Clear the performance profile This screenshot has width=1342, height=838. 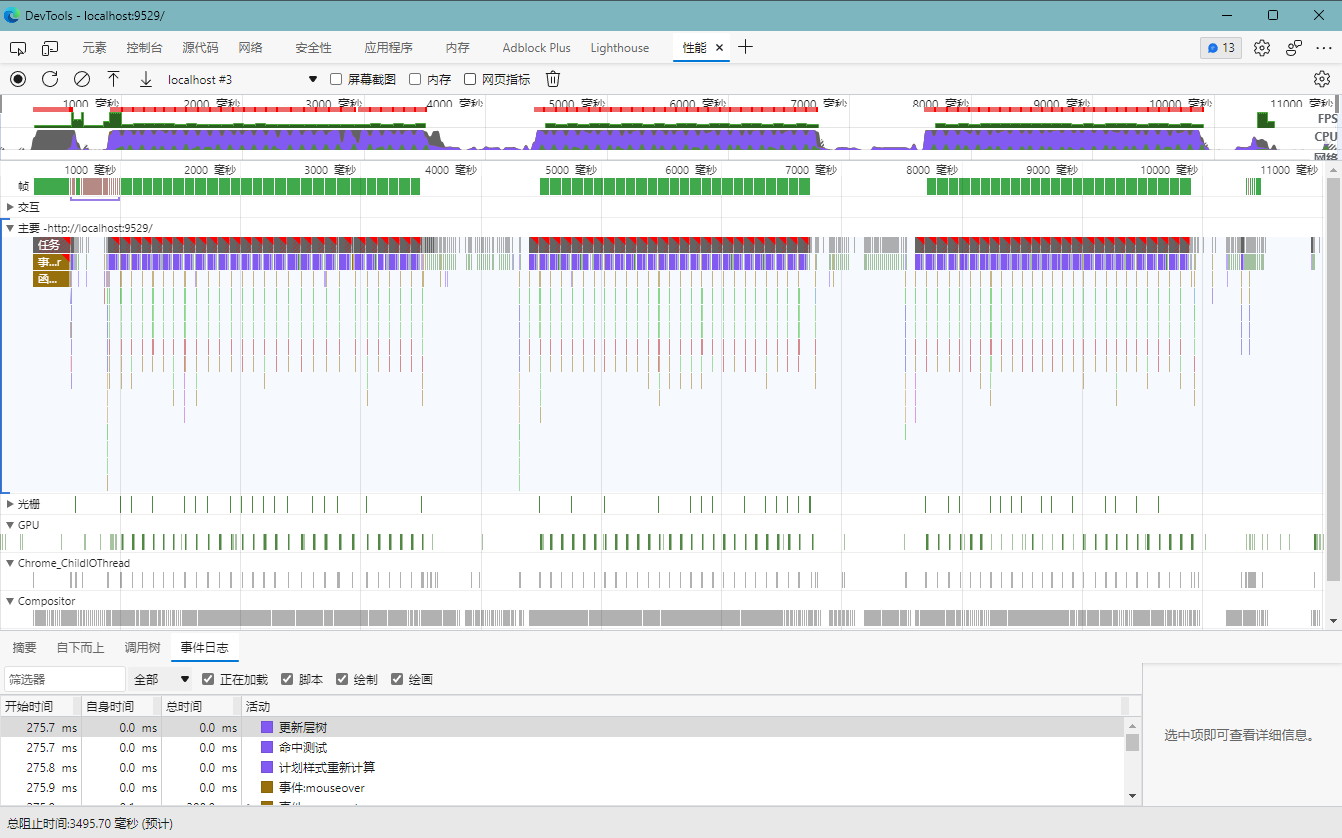(82, 79)
